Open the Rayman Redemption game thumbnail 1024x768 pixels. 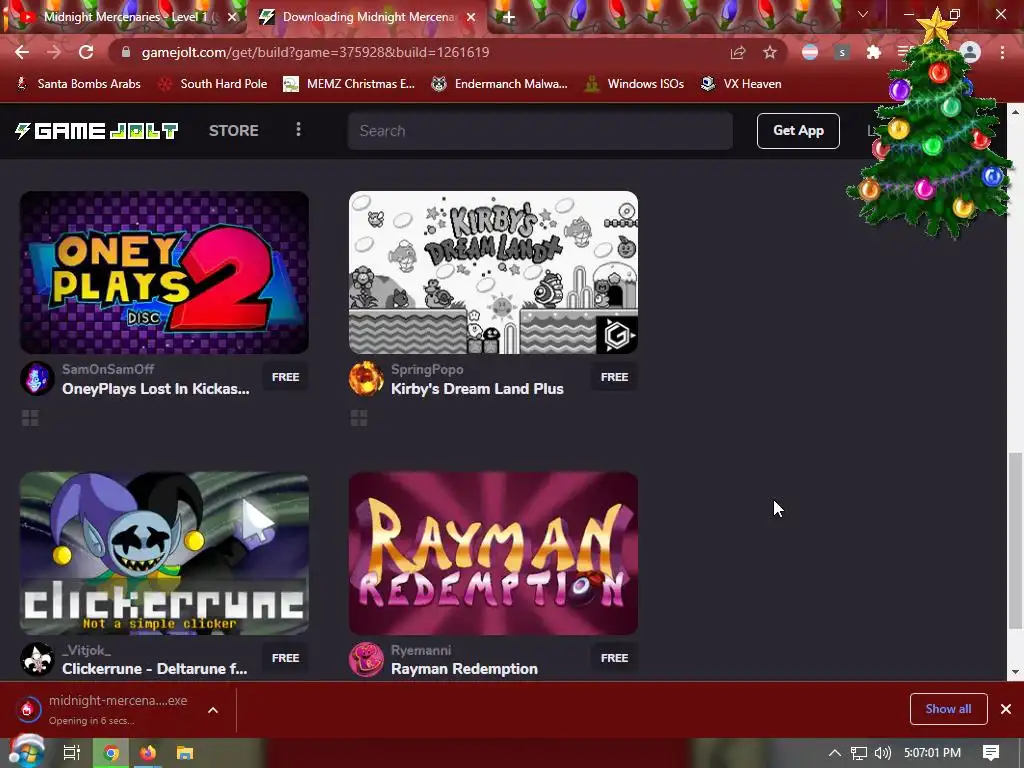pos(493,553)
